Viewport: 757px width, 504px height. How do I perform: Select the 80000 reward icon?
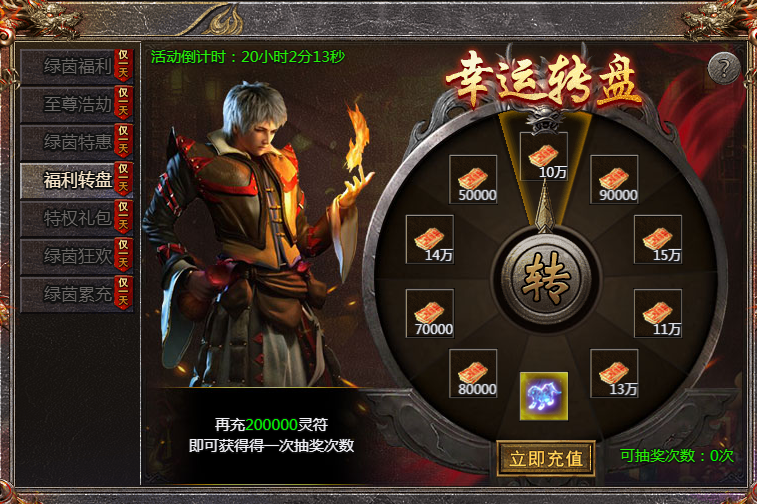point(473,373)
